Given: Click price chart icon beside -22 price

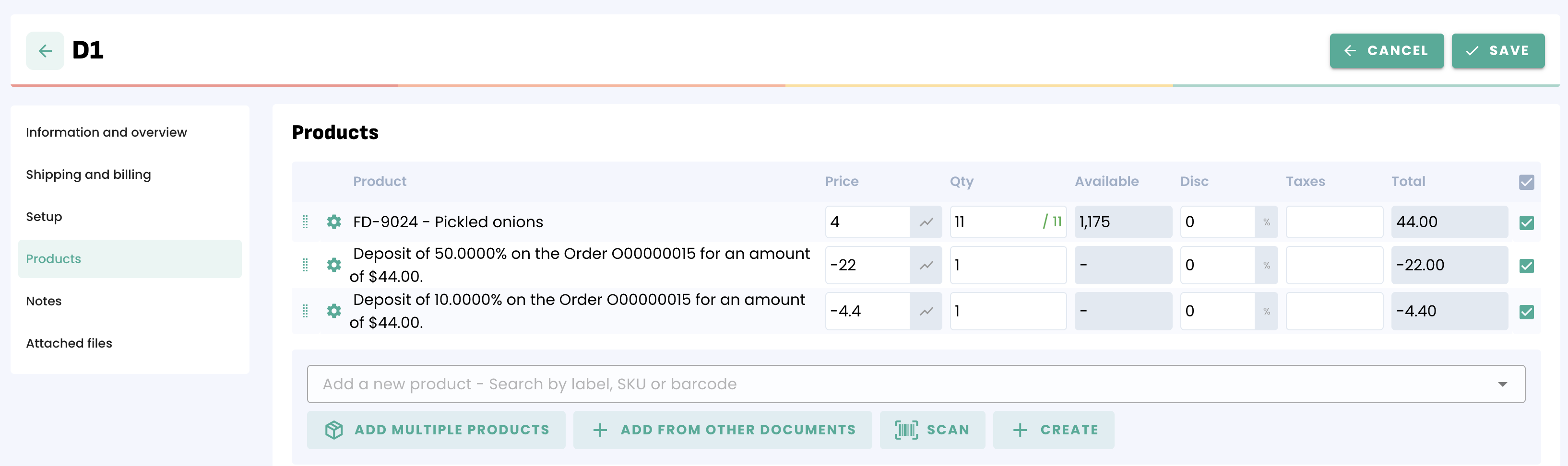Looking at the screenshot, I should pyautogui.click(x=926, y=265).
